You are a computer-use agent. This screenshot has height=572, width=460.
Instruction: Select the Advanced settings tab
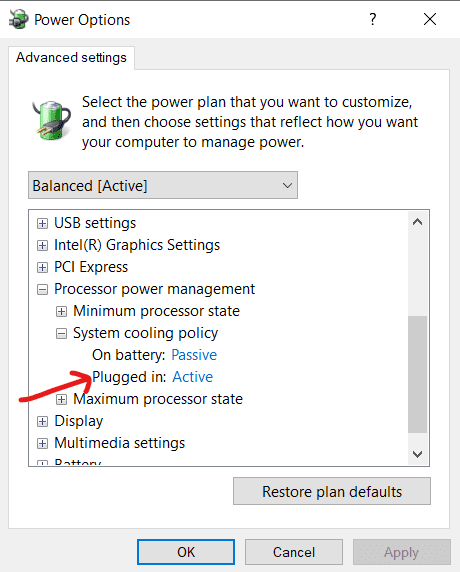point(71,58)
